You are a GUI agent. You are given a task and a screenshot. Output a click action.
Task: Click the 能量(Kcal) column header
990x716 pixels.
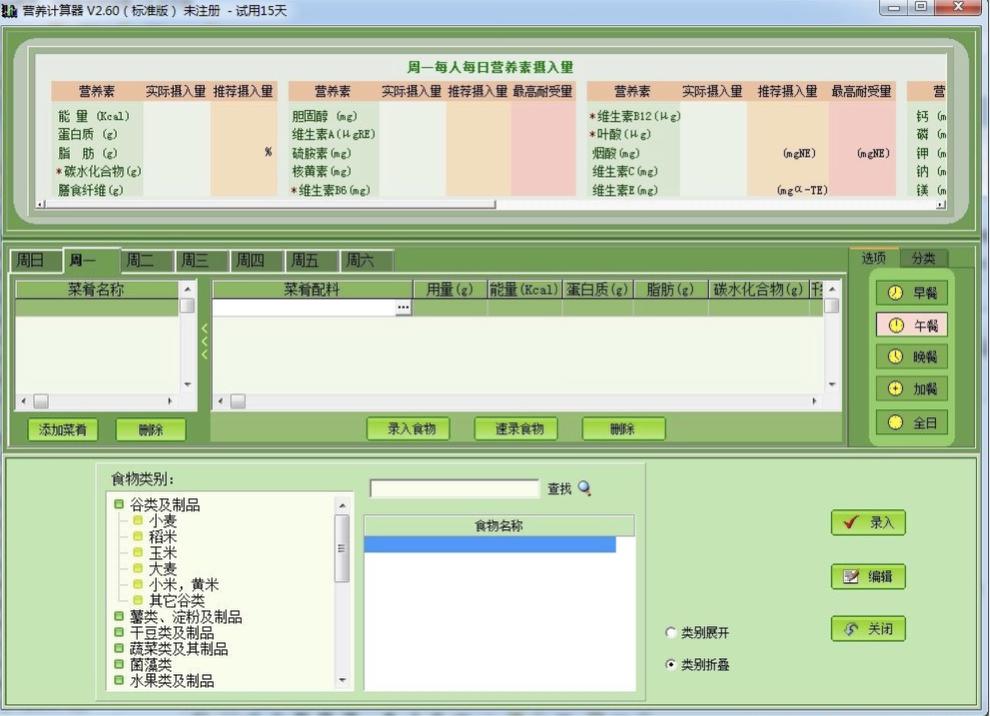coord(524,289)
